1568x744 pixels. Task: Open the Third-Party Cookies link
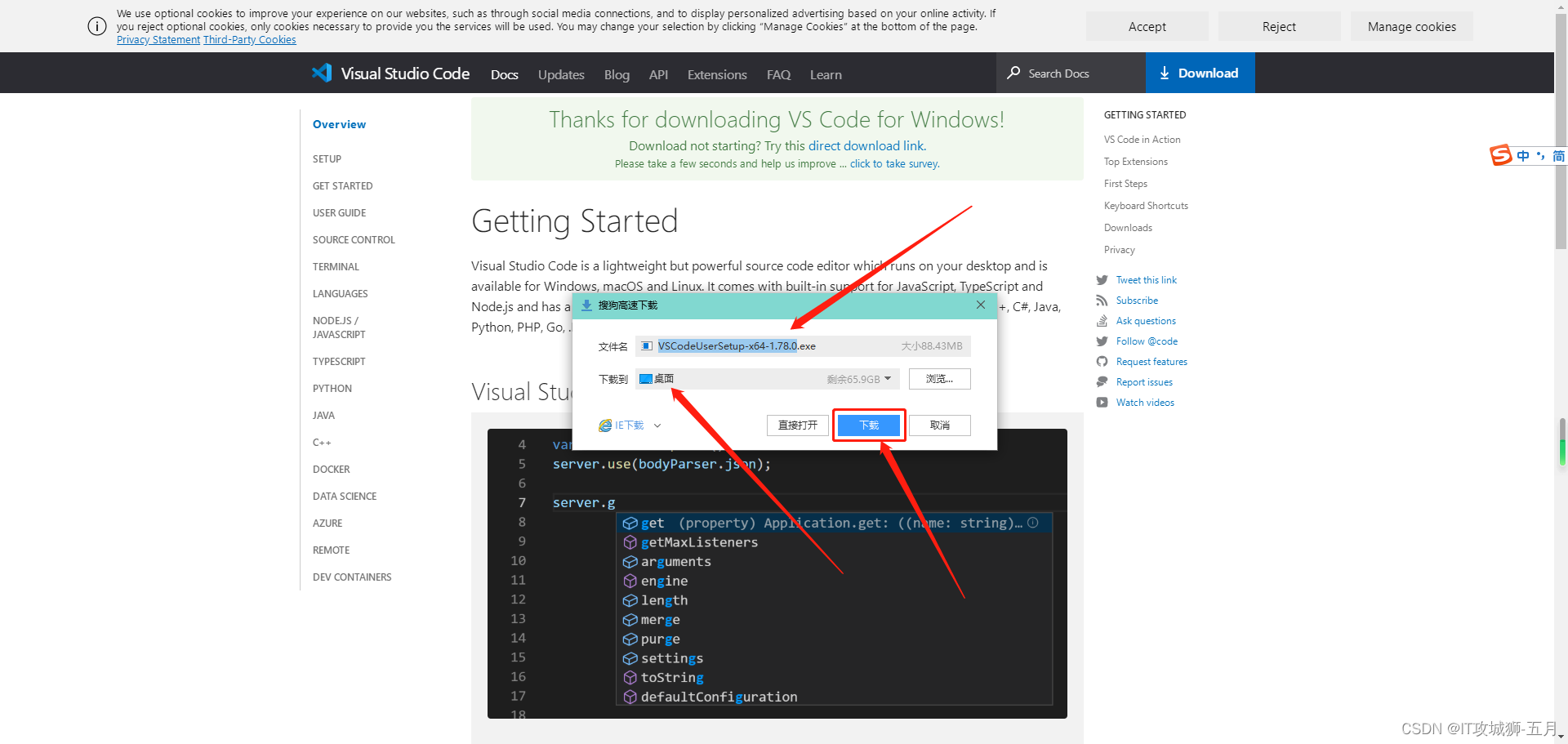tap(250, 40)
